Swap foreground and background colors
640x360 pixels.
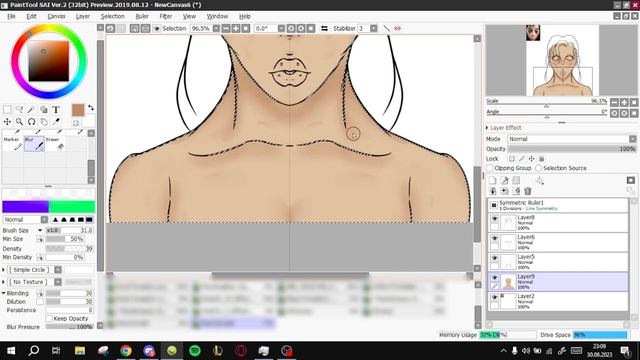pyautogui.click(x=91, y=108)
